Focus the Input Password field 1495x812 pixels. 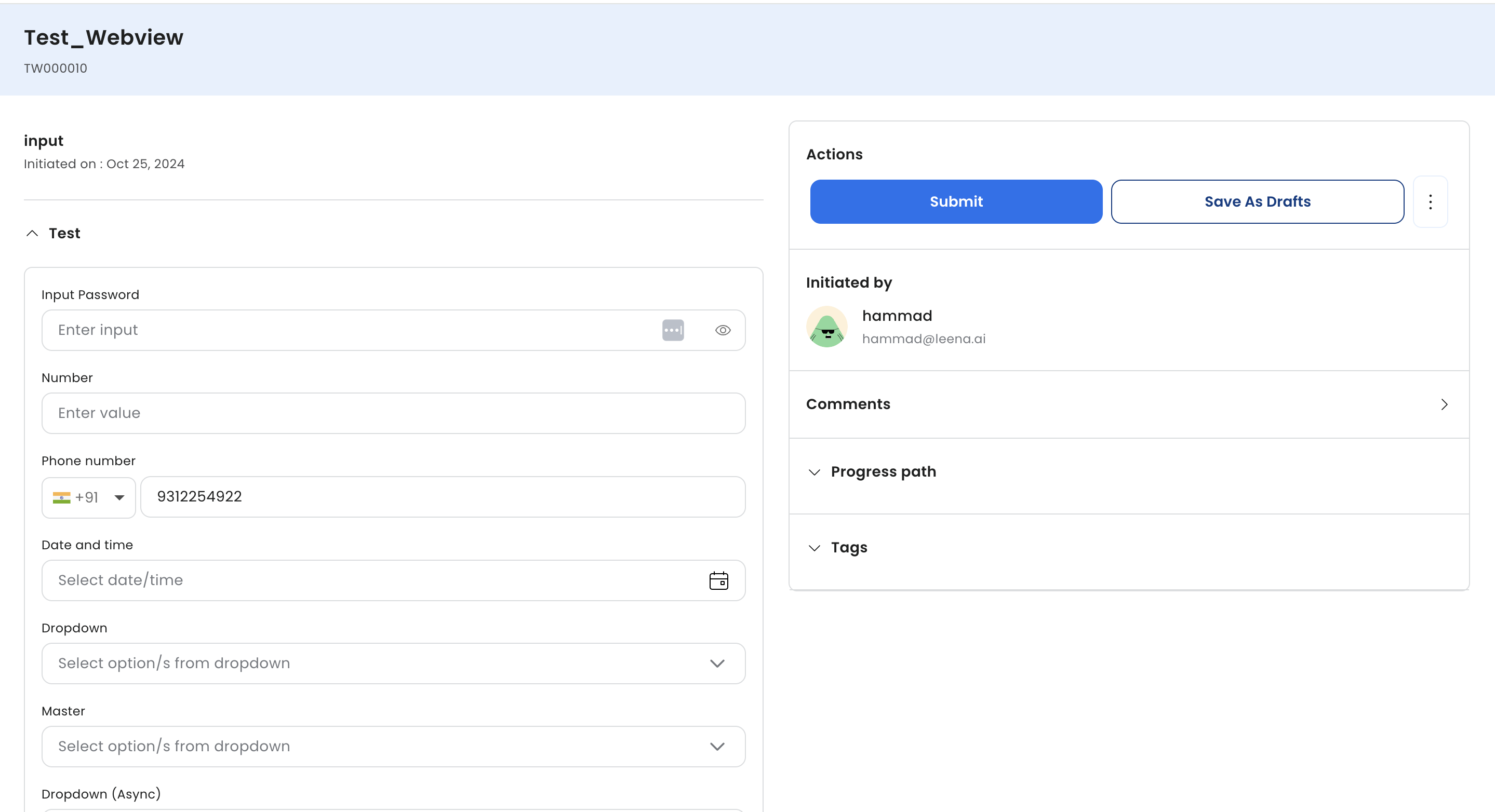point(348,330)
